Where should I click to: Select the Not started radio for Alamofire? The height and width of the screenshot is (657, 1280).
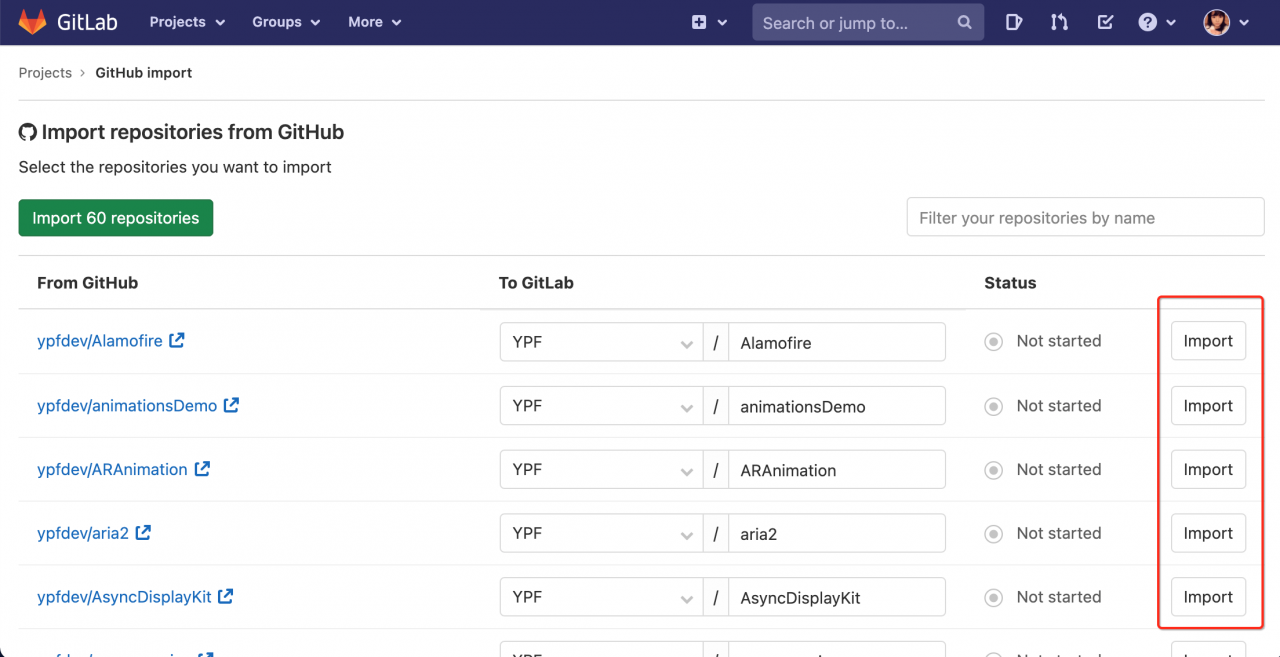click(993, 341)
